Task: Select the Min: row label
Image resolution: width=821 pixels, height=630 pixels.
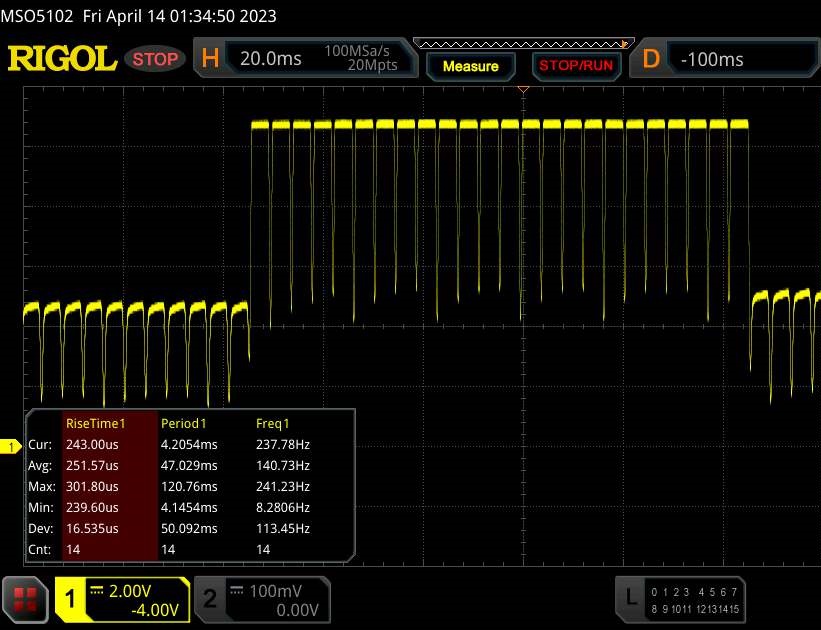Action: (x=41, y=507)
